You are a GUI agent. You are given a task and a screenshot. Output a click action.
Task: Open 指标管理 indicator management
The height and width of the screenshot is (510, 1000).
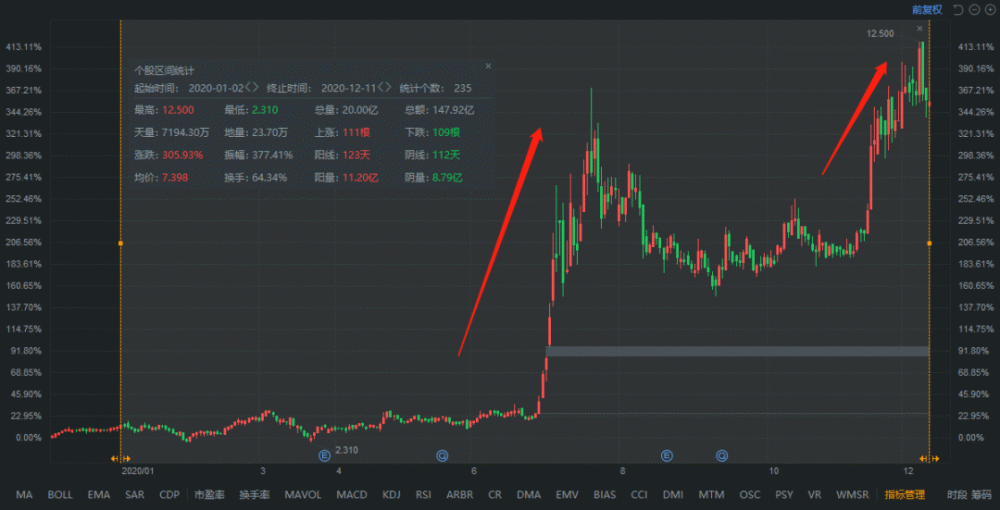[x=905, y=495]
